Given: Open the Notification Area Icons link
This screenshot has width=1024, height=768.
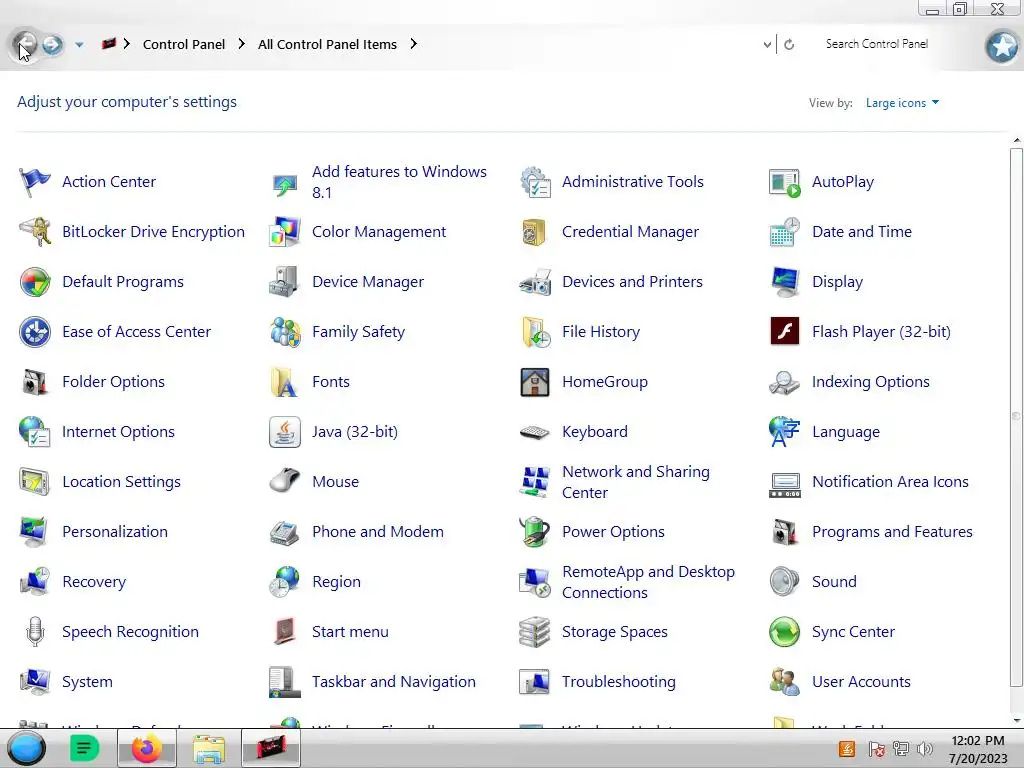Looking at the screenshot, I should point(890,482).
